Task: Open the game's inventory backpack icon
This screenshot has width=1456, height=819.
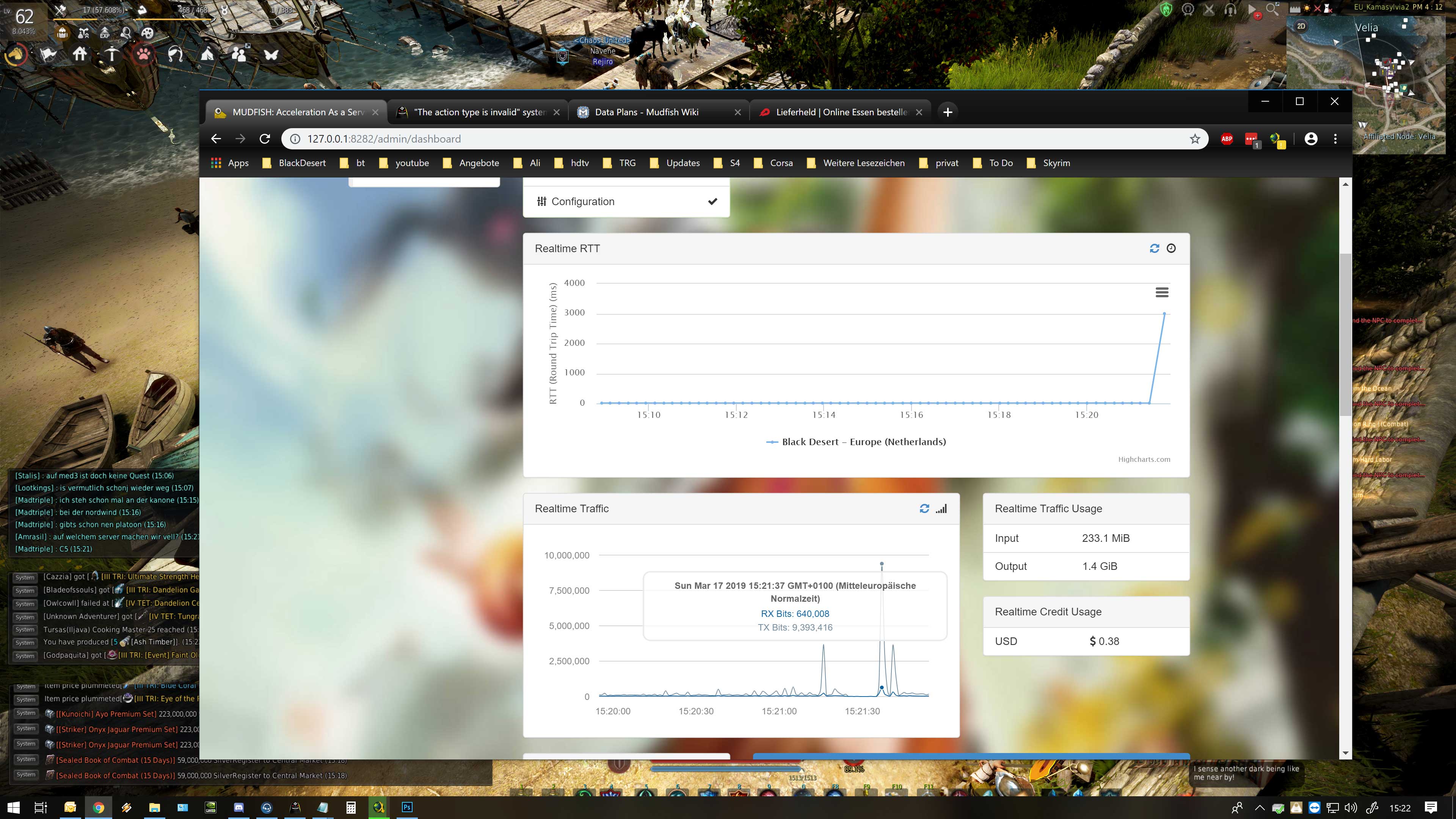Action: coord(62,33)
